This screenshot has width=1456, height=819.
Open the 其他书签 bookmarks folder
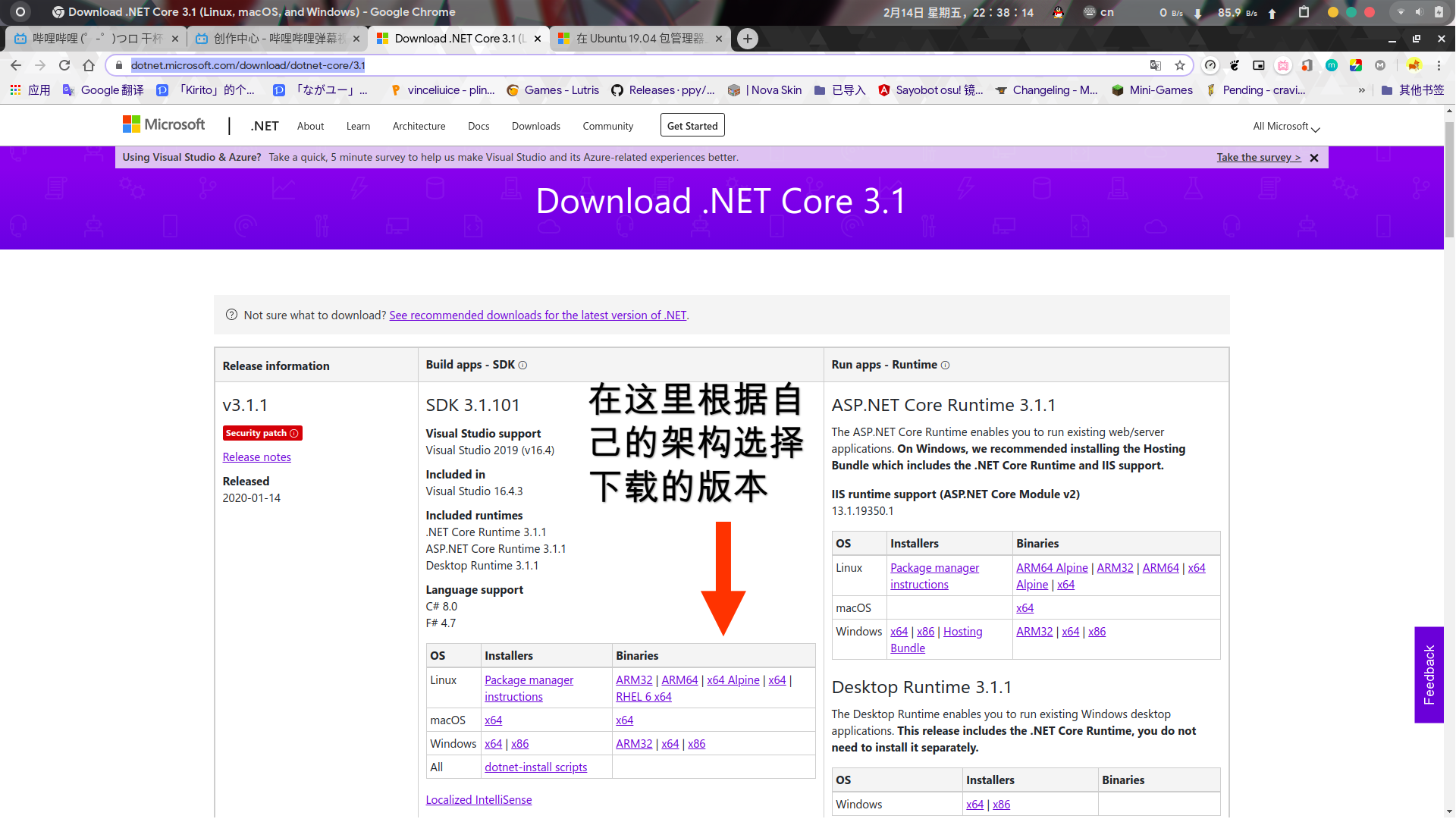pos(1413,90)
